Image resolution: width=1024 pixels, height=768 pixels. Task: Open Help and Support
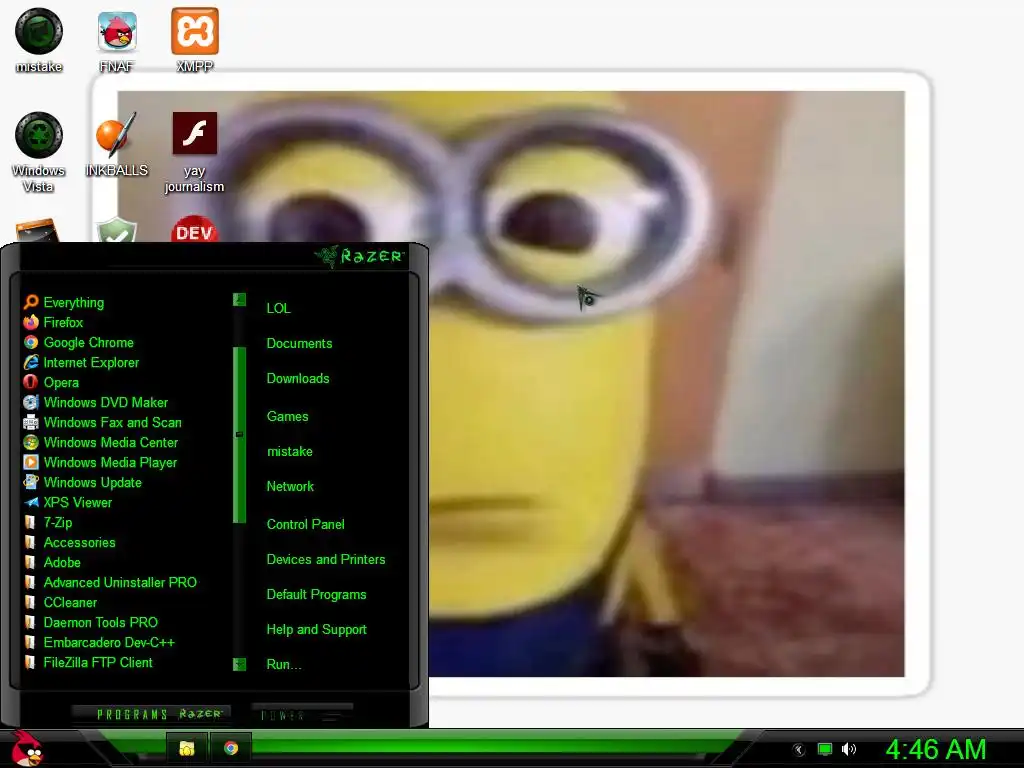316,630
